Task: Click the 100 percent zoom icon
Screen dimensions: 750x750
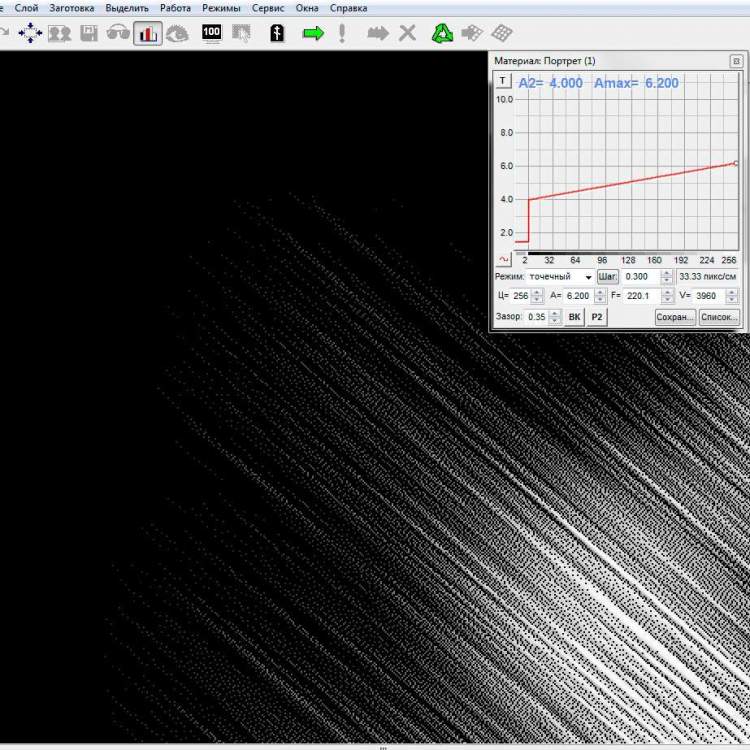Action: 211,33
